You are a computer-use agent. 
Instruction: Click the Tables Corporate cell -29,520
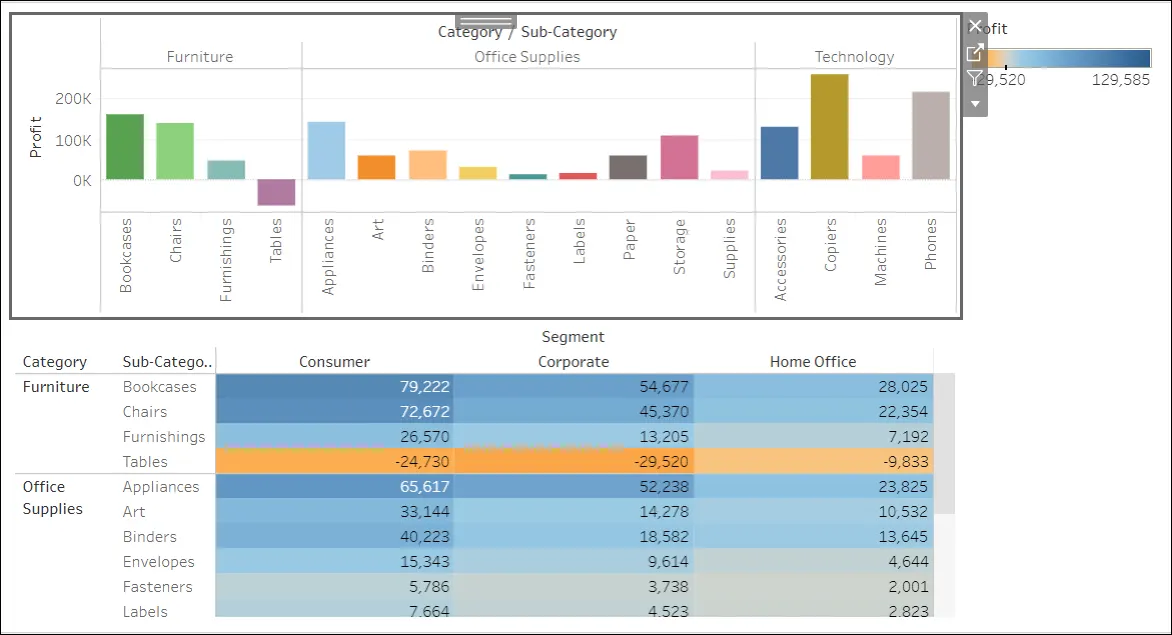pyautogui.click(x=573, y=462)
